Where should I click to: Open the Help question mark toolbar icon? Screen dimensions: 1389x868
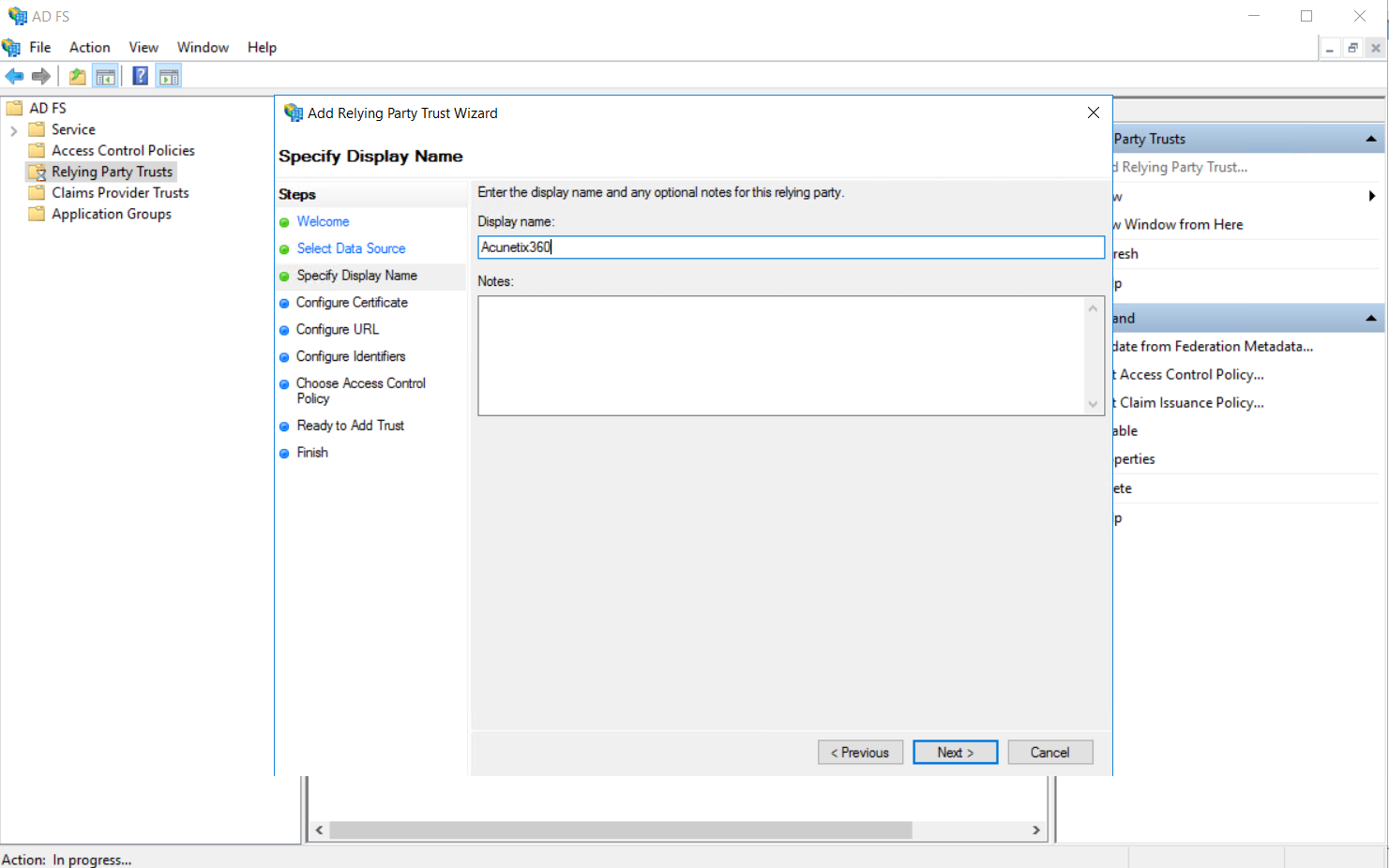click(x=140, y=77)
